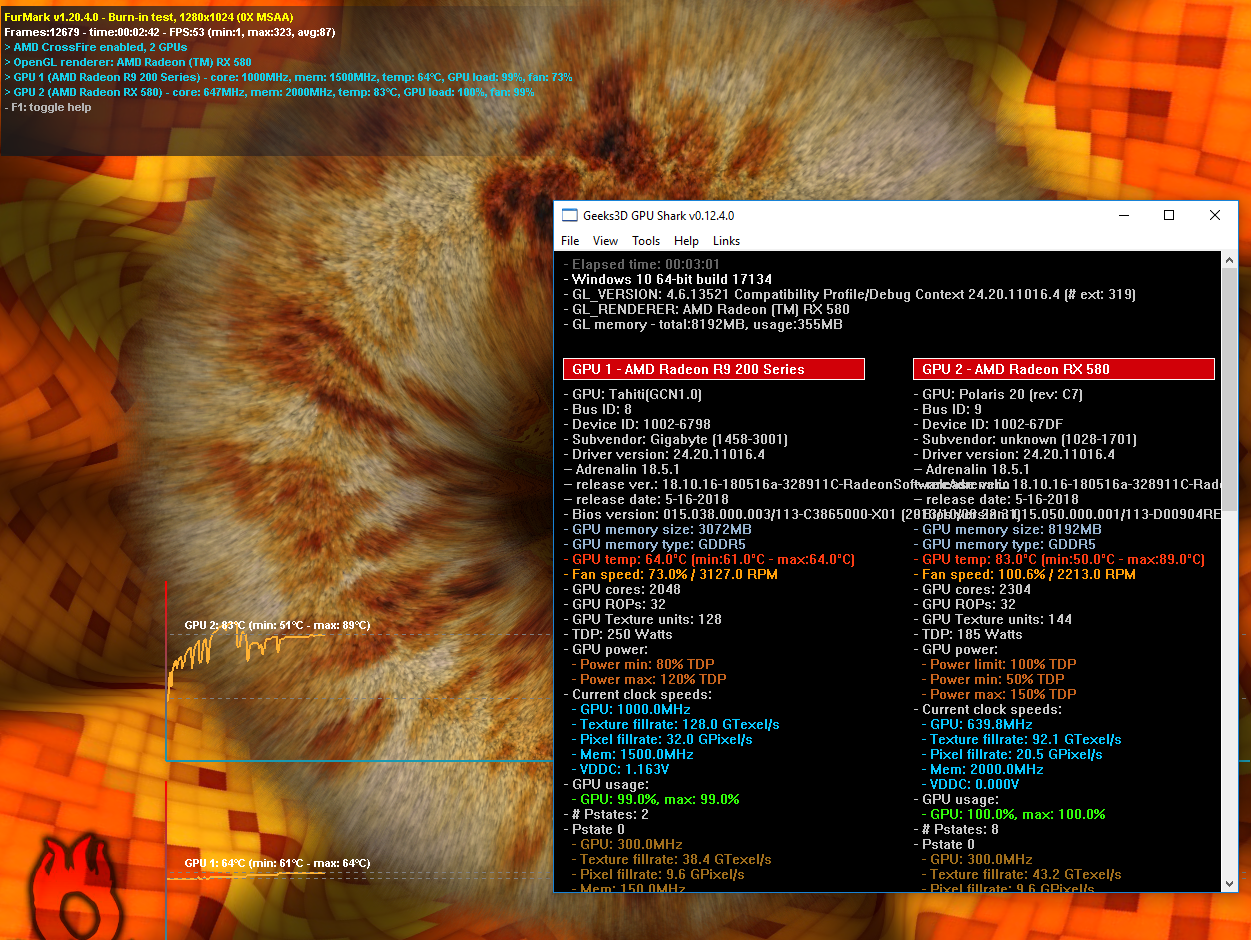The height and width of the screenshot is (940, 1251).
Task: Click the GPU 1 temp 64.0°C line
Action: 709,559
